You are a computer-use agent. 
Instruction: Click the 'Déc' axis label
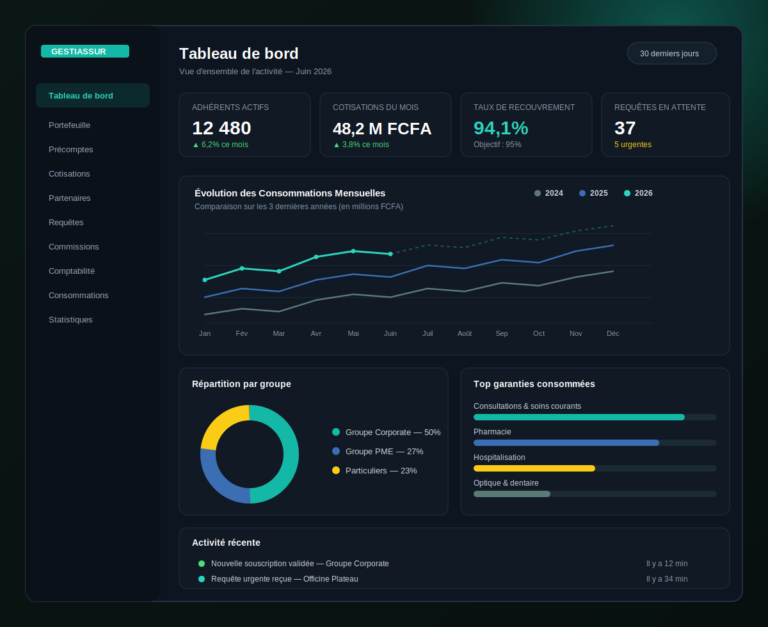613,334
